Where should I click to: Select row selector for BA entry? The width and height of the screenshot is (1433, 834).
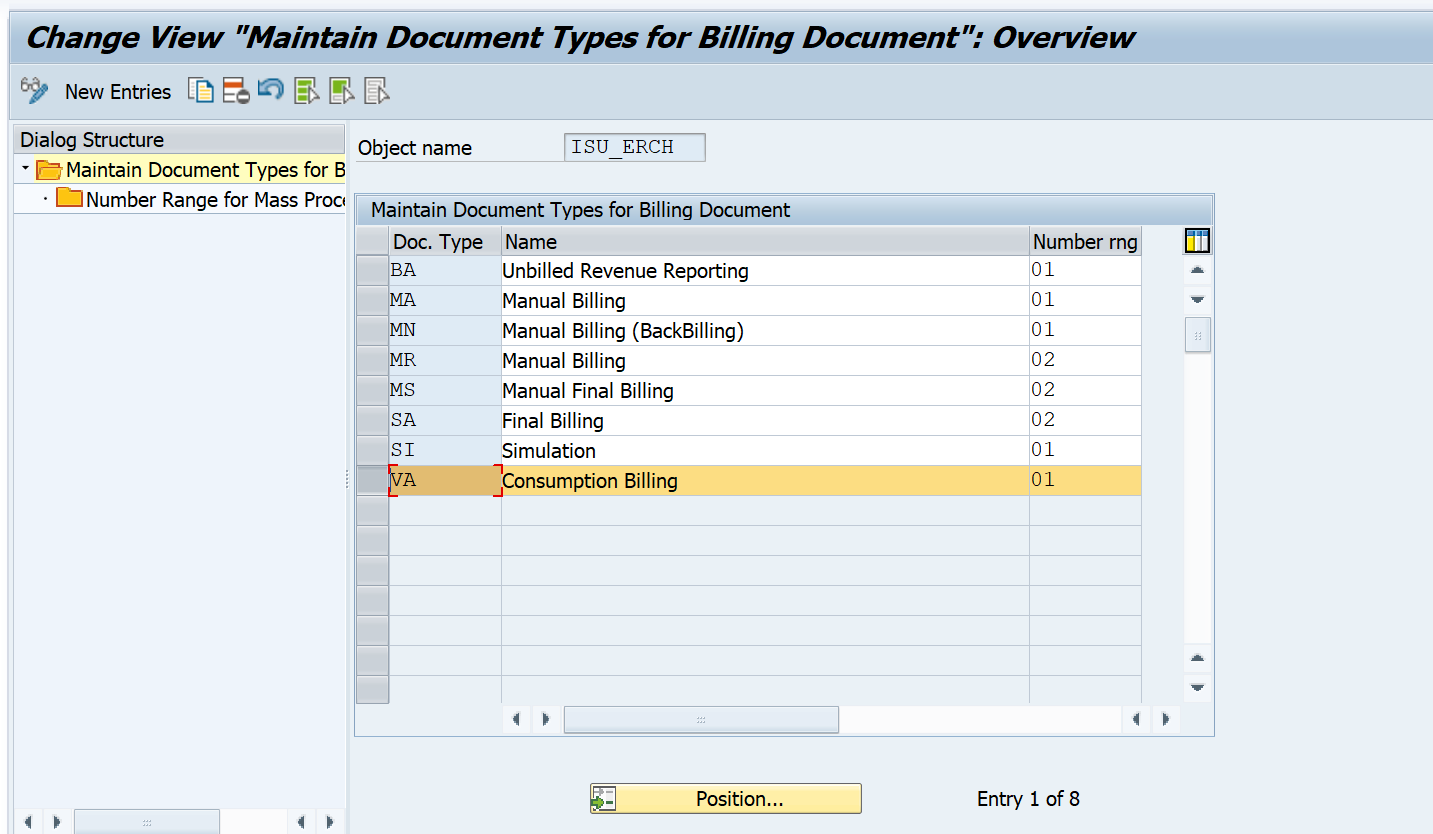click(x=372, y=271)
